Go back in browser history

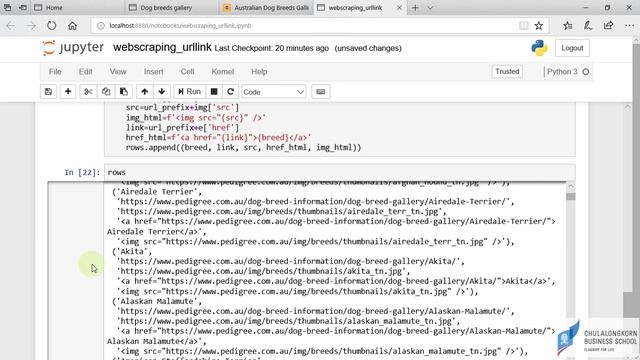click(x=11, y=26)
